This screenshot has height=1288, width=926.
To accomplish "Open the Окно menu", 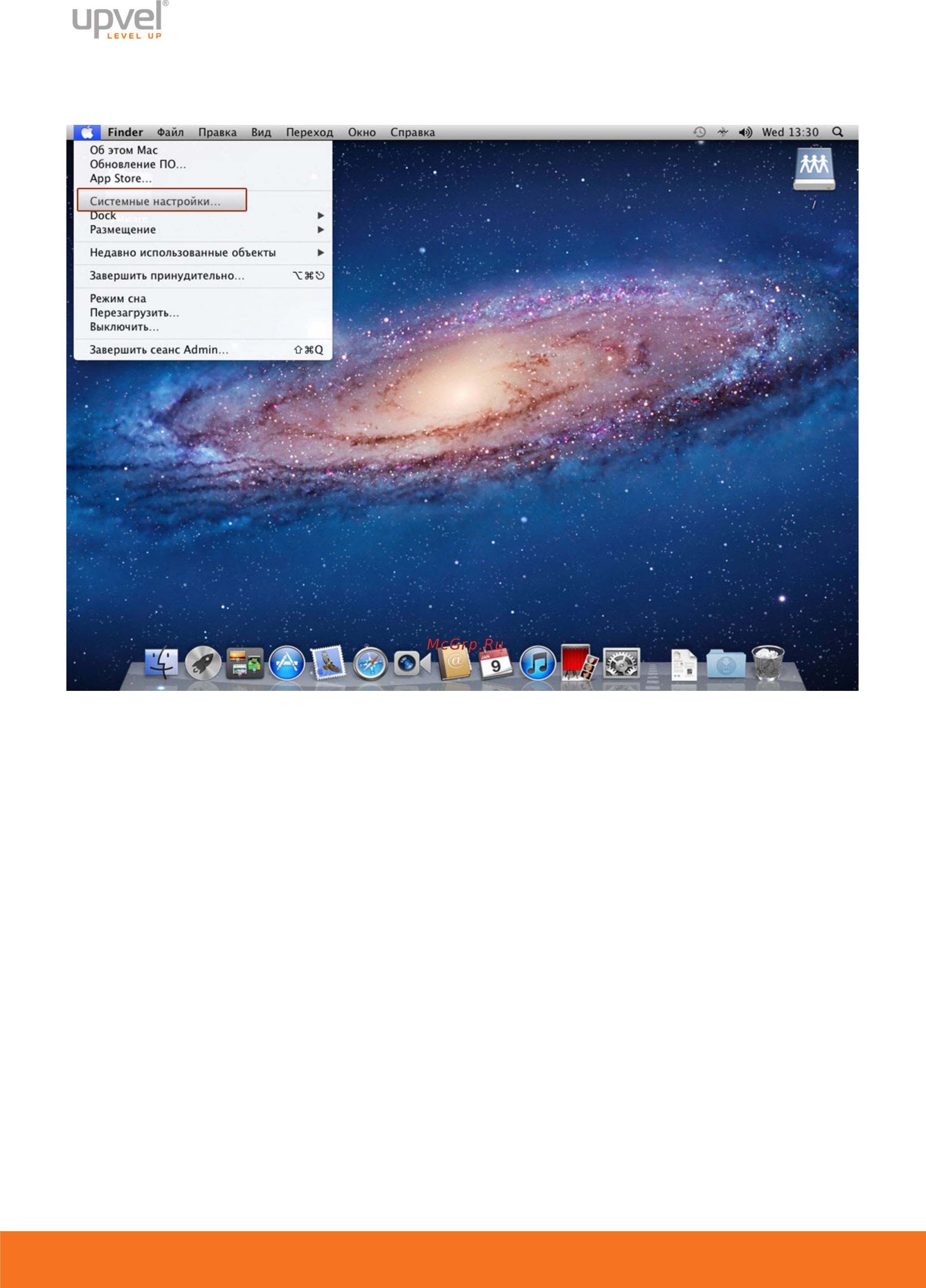I will tap(362, 132).
